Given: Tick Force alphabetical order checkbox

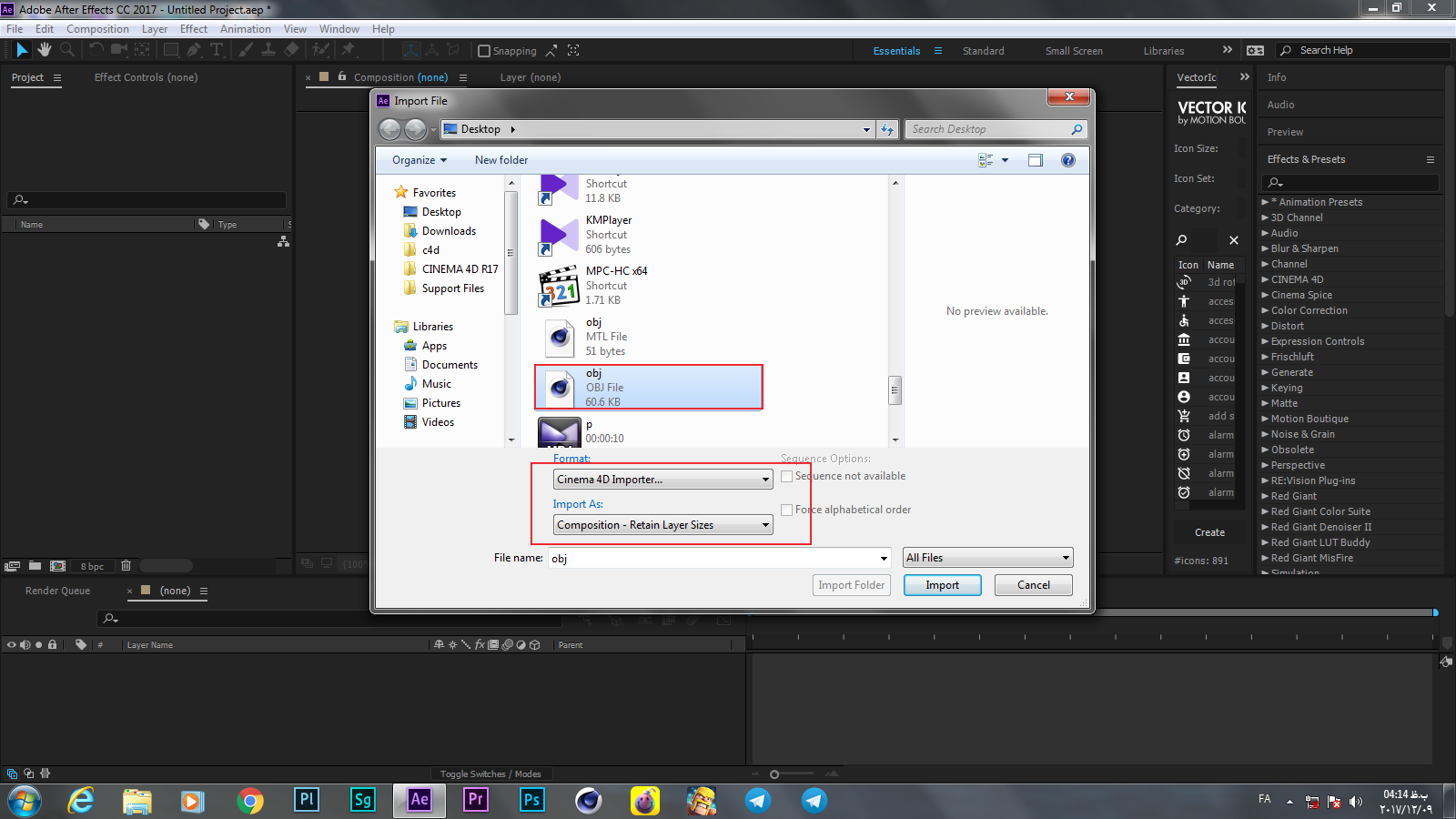Looking at the screenshot, I should click(787, 510).
